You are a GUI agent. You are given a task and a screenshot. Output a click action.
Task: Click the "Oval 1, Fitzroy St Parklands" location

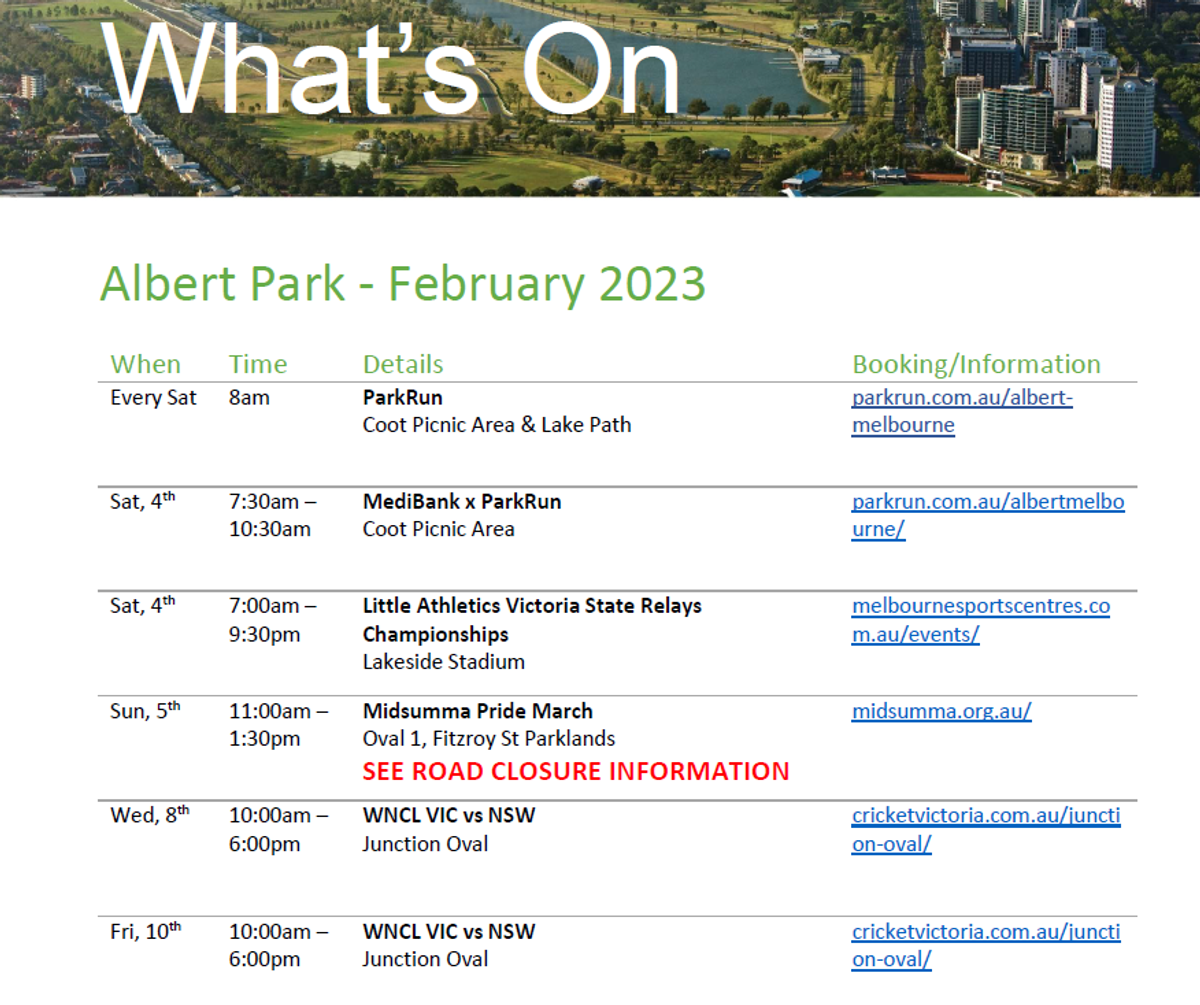click(x=488, y=739)
